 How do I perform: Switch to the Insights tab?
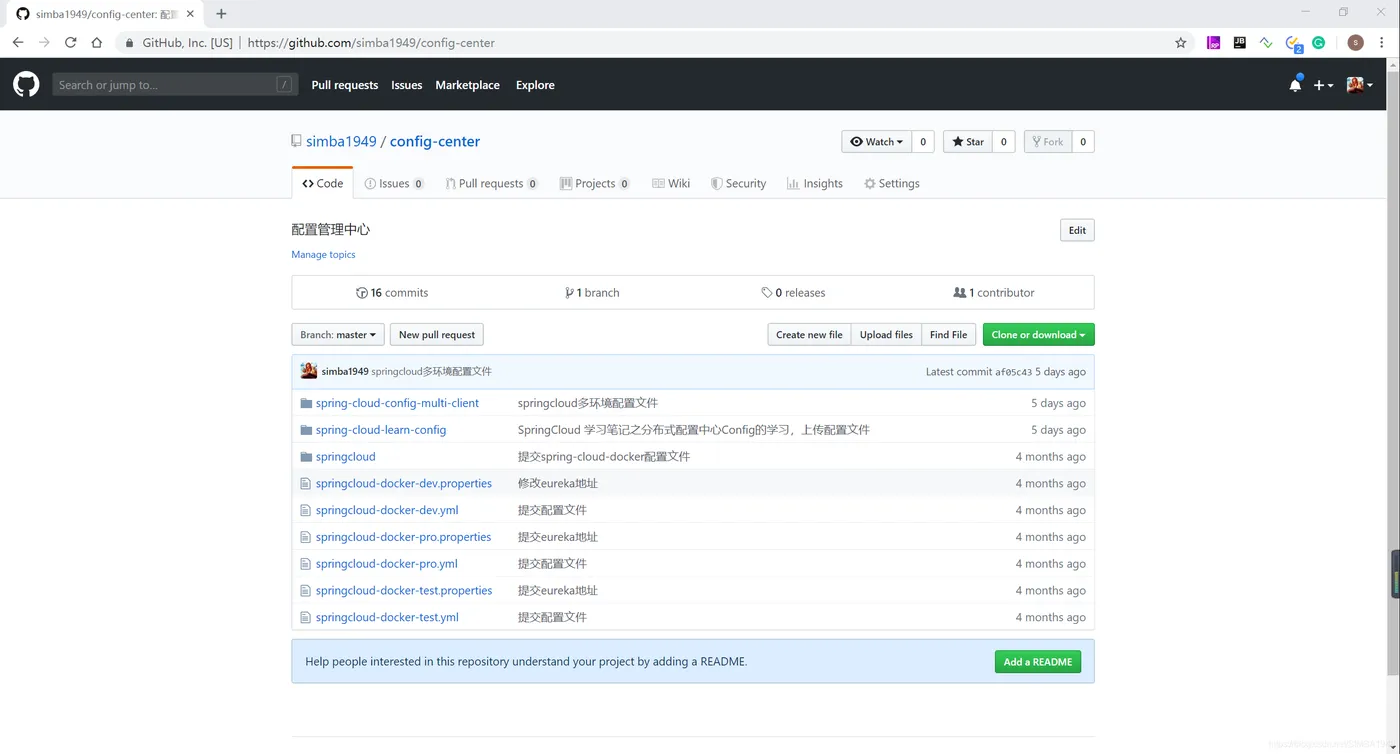815,183
